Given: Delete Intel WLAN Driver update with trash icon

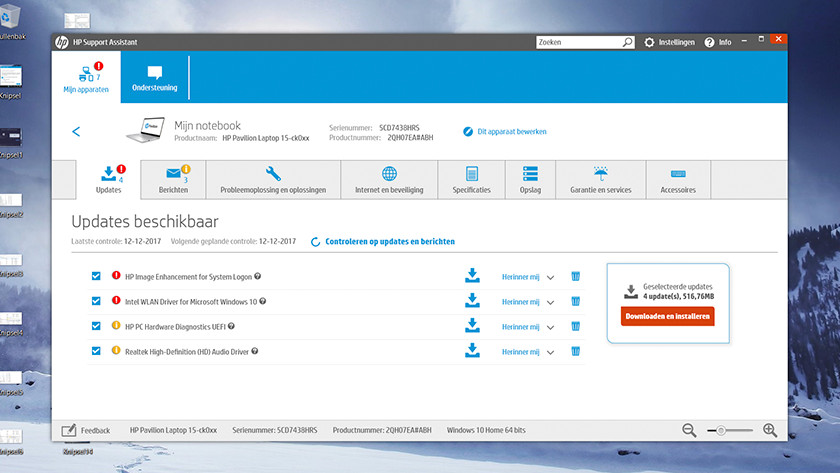Looking at the screenshot, I should [575, 302].
